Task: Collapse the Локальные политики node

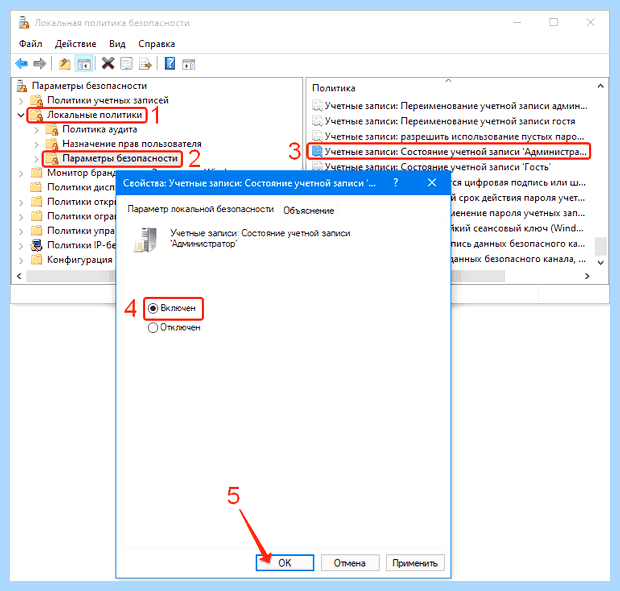Action: 21,115
